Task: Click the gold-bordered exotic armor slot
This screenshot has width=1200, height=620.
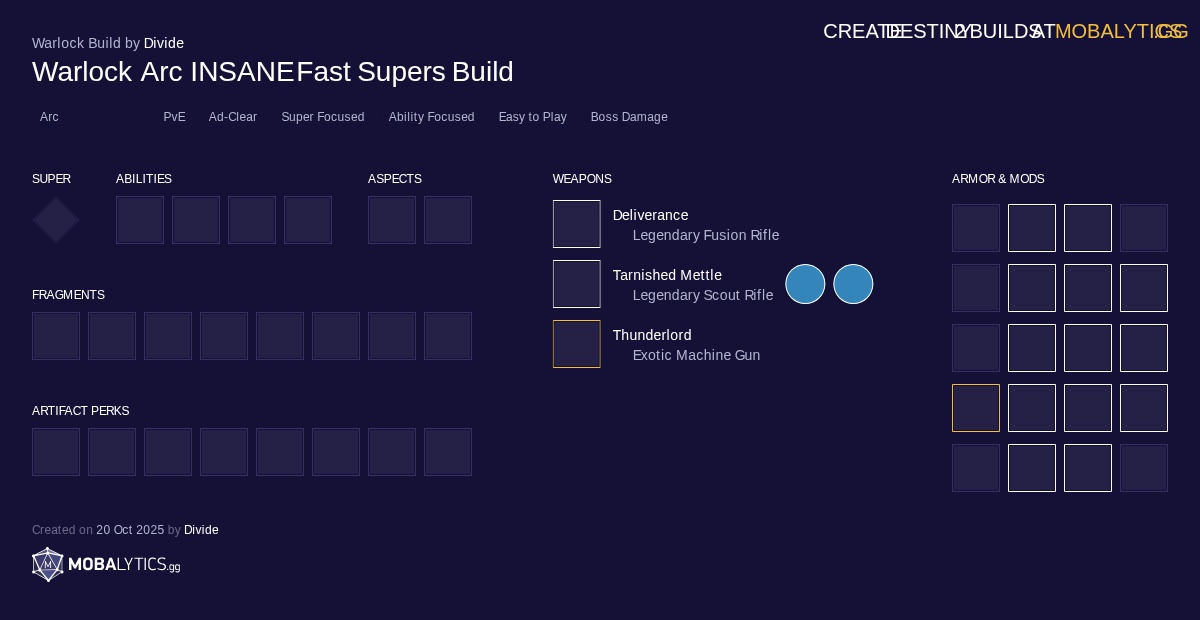Action: click(x=976, y=408)
